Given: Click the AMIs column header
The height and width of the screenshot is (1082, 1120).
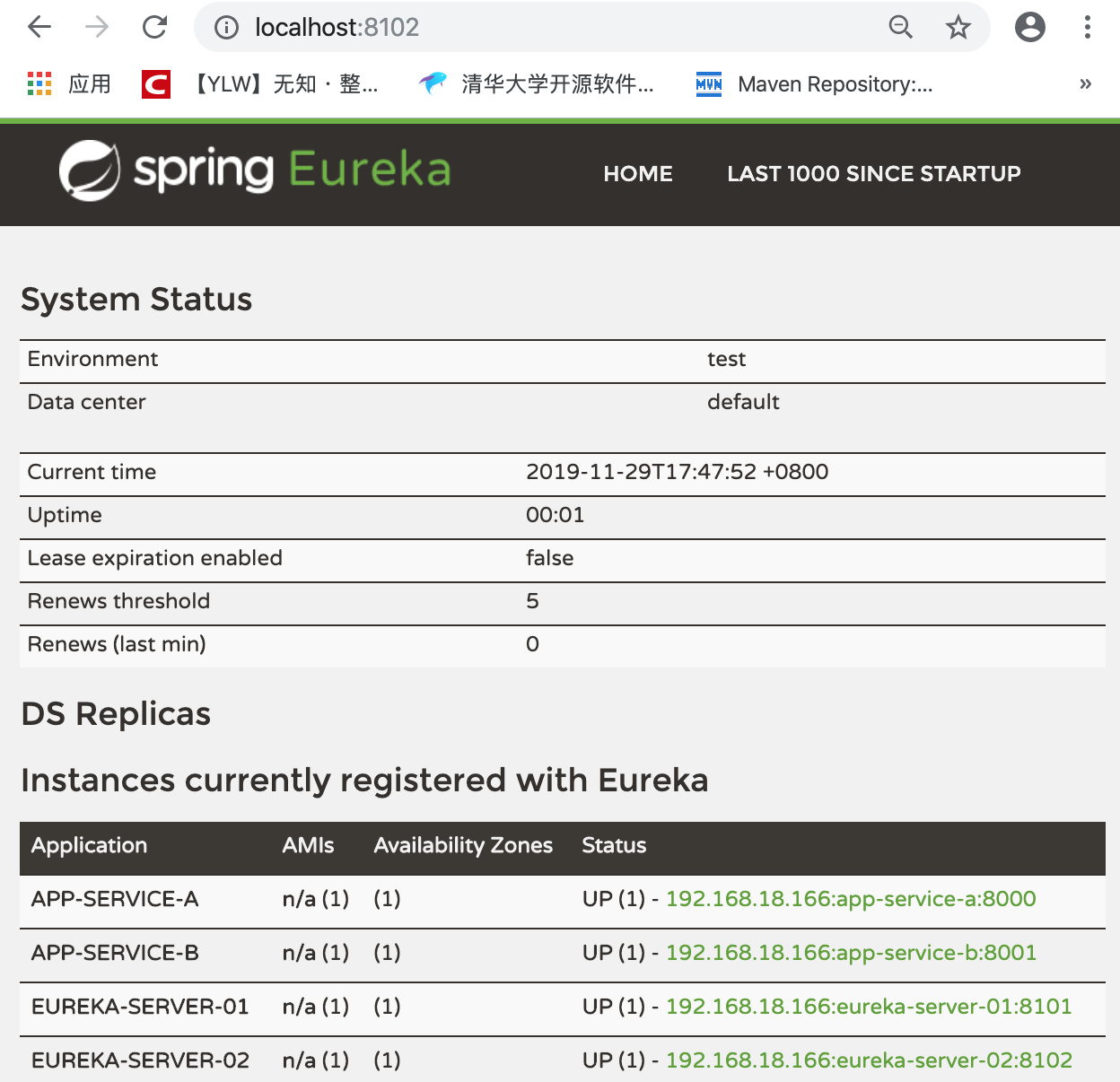Looking at the screenshot, I should (x=308, y=845).
